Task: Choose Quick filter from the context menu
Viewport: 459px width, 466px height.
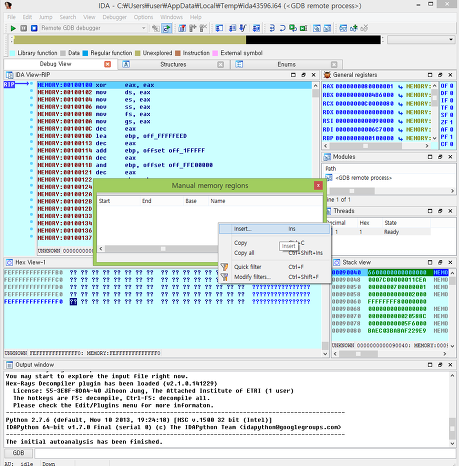Action: (274, 267)
